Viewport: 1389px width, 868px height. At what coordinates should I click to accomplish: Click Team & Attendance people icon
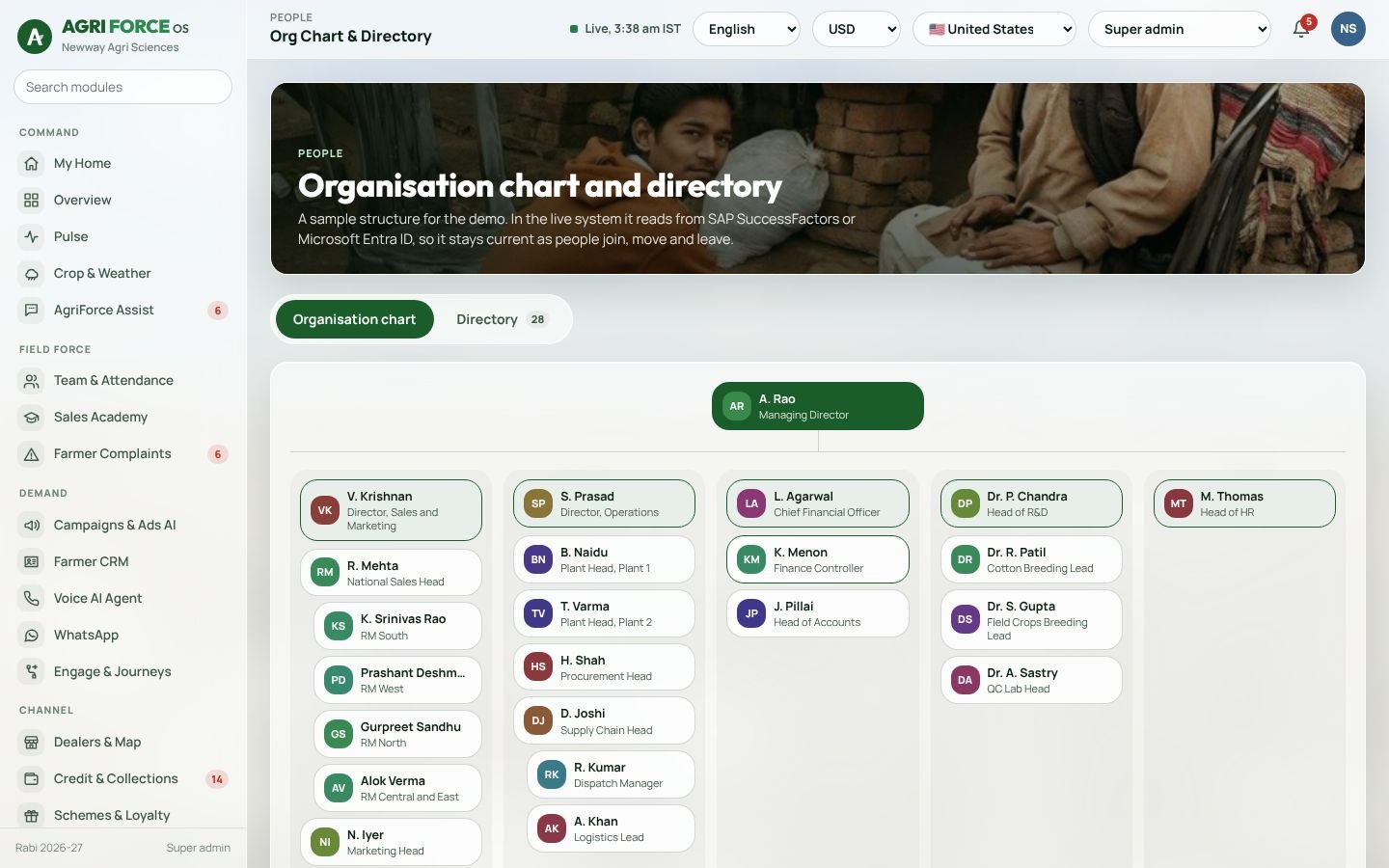coord(32,381)
